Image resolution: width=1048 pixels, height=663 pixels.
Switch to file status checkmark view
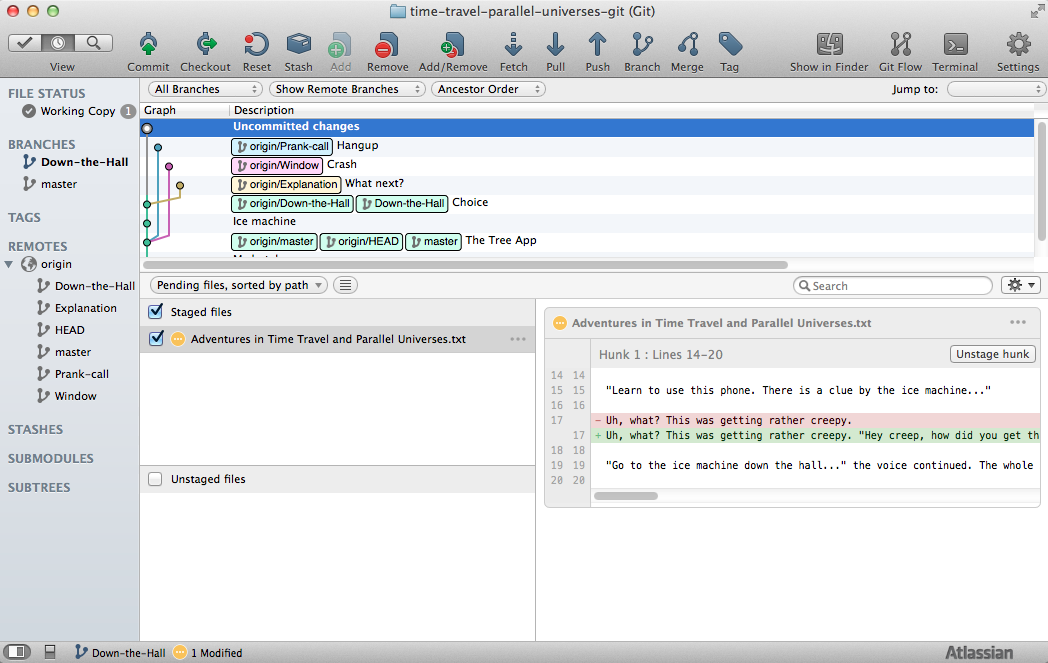click(25, 43)
